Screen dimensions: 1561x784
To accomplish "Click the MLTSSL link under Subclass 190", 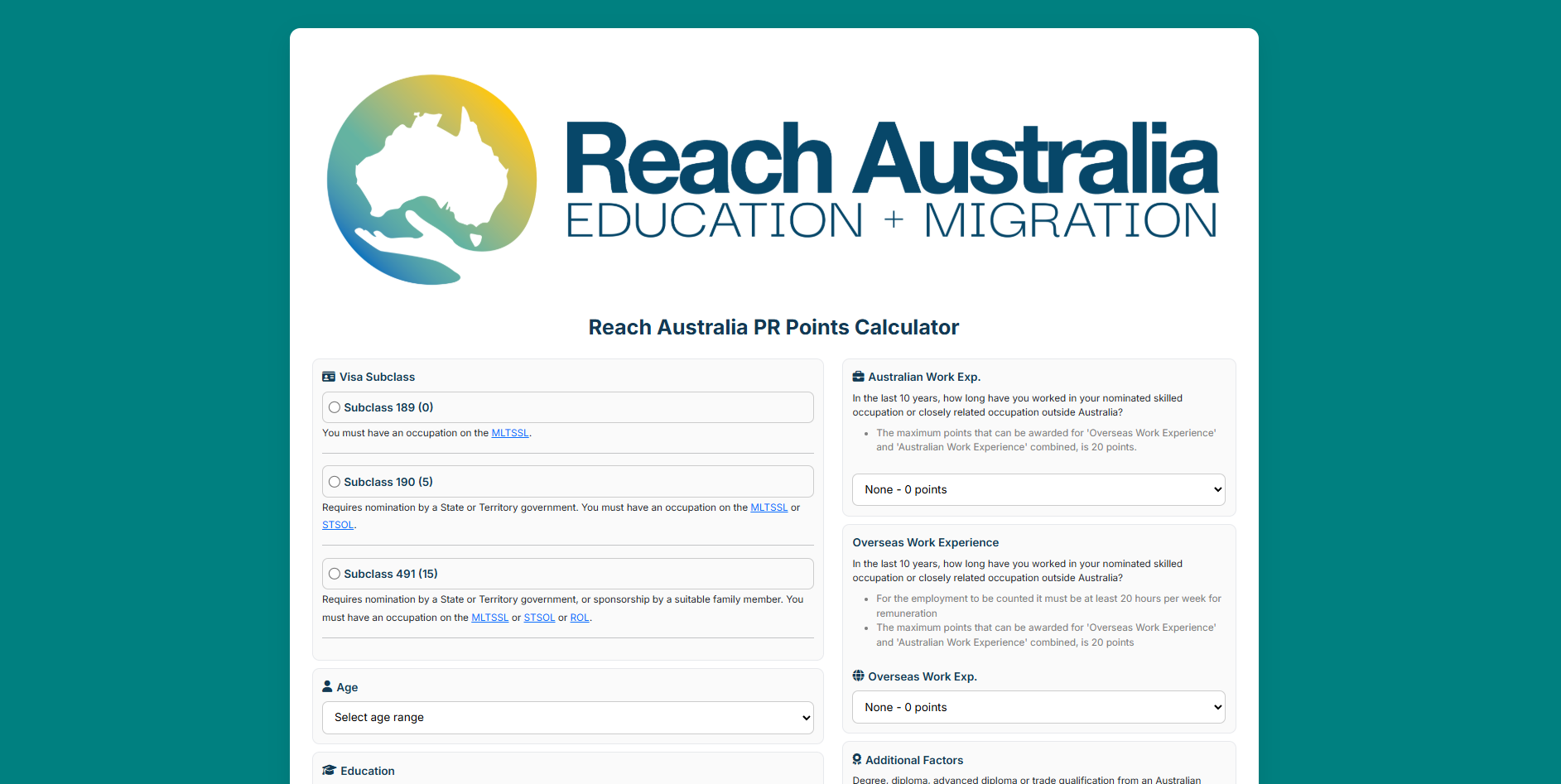I will [768, 507].
